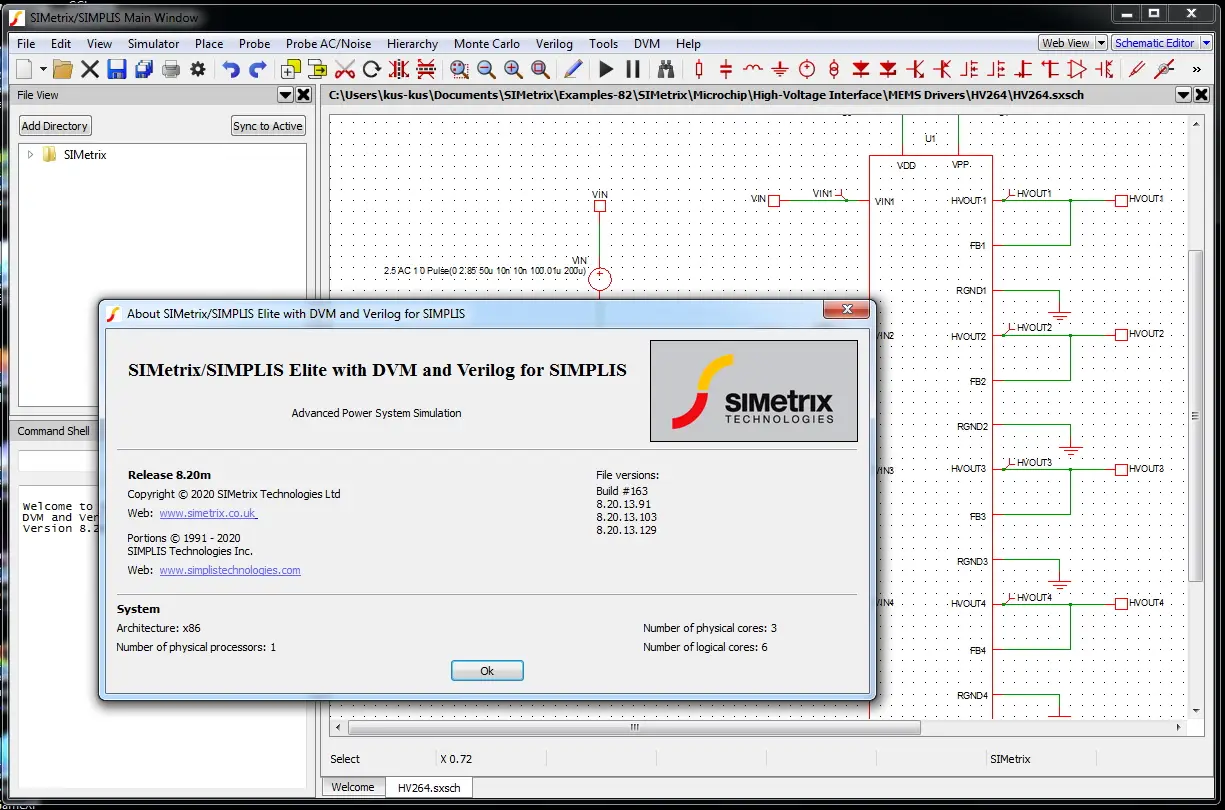Click the last toolbar probe icon, with a circle
The image size is (1225, 810).
pos(1164,69)
